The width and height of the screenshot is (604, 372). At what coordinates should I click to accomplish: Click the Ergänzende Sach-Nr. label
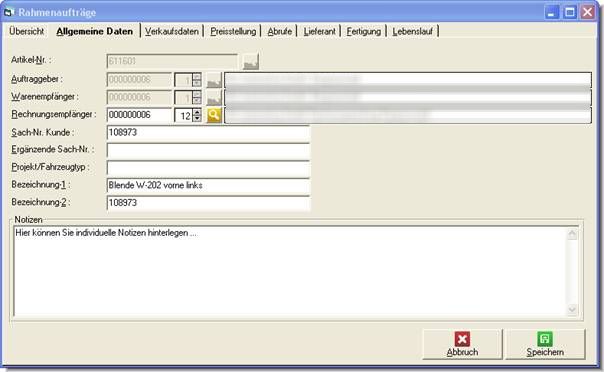point(52,150)
